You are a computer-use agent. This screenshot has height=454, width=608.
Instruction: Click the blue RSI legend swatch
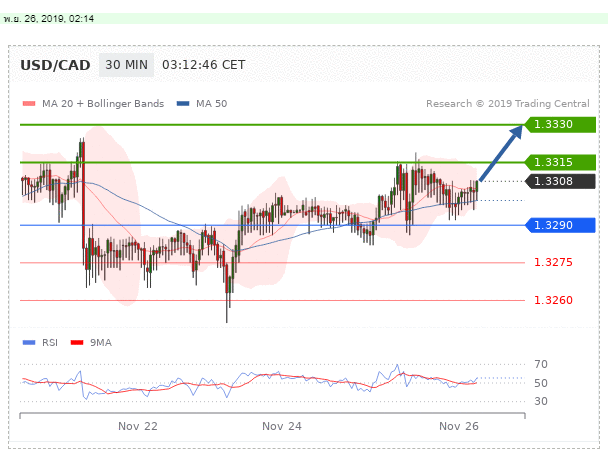coord(29,342)
